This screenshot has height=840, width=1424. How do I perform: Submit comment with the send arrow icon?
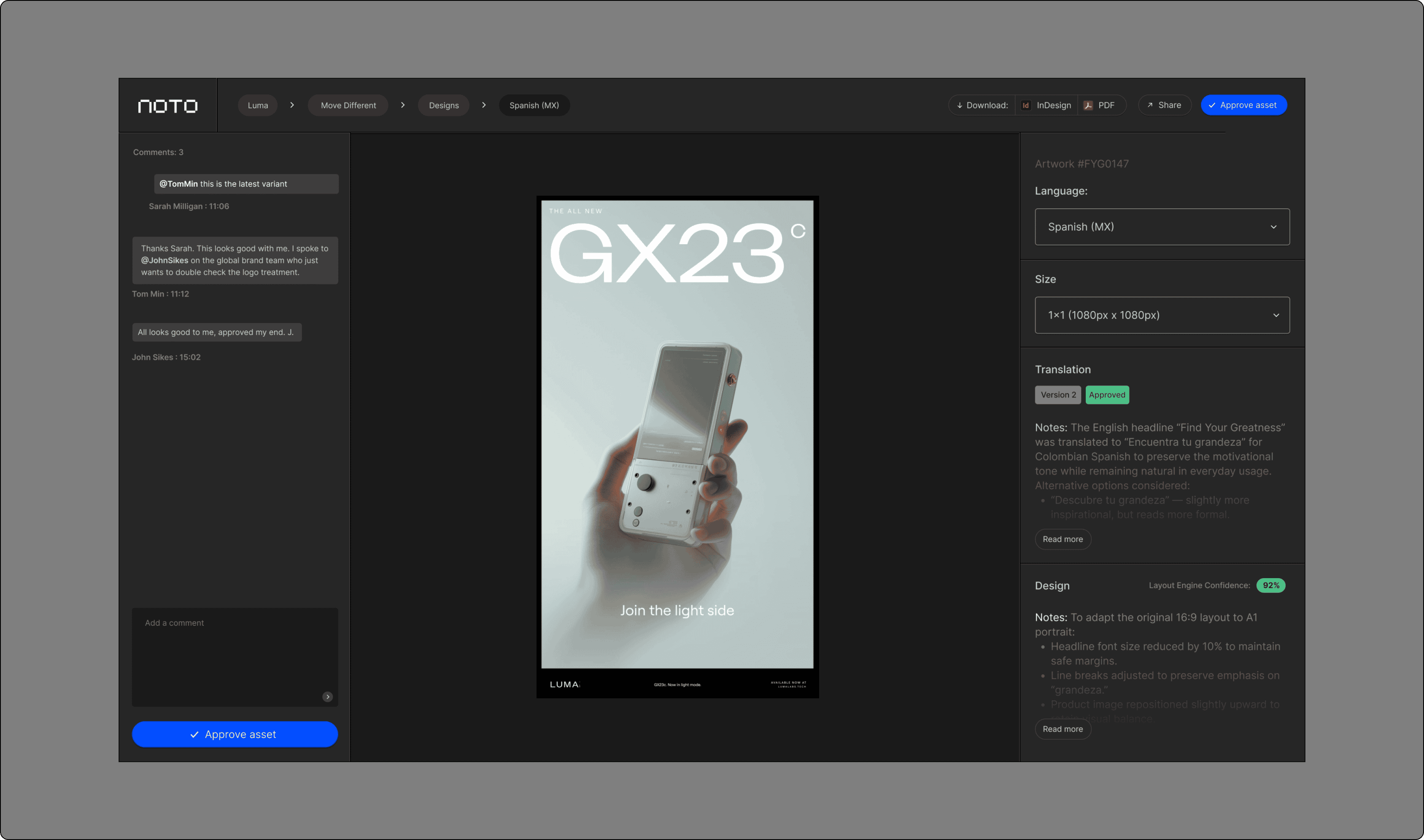point(327,697)
